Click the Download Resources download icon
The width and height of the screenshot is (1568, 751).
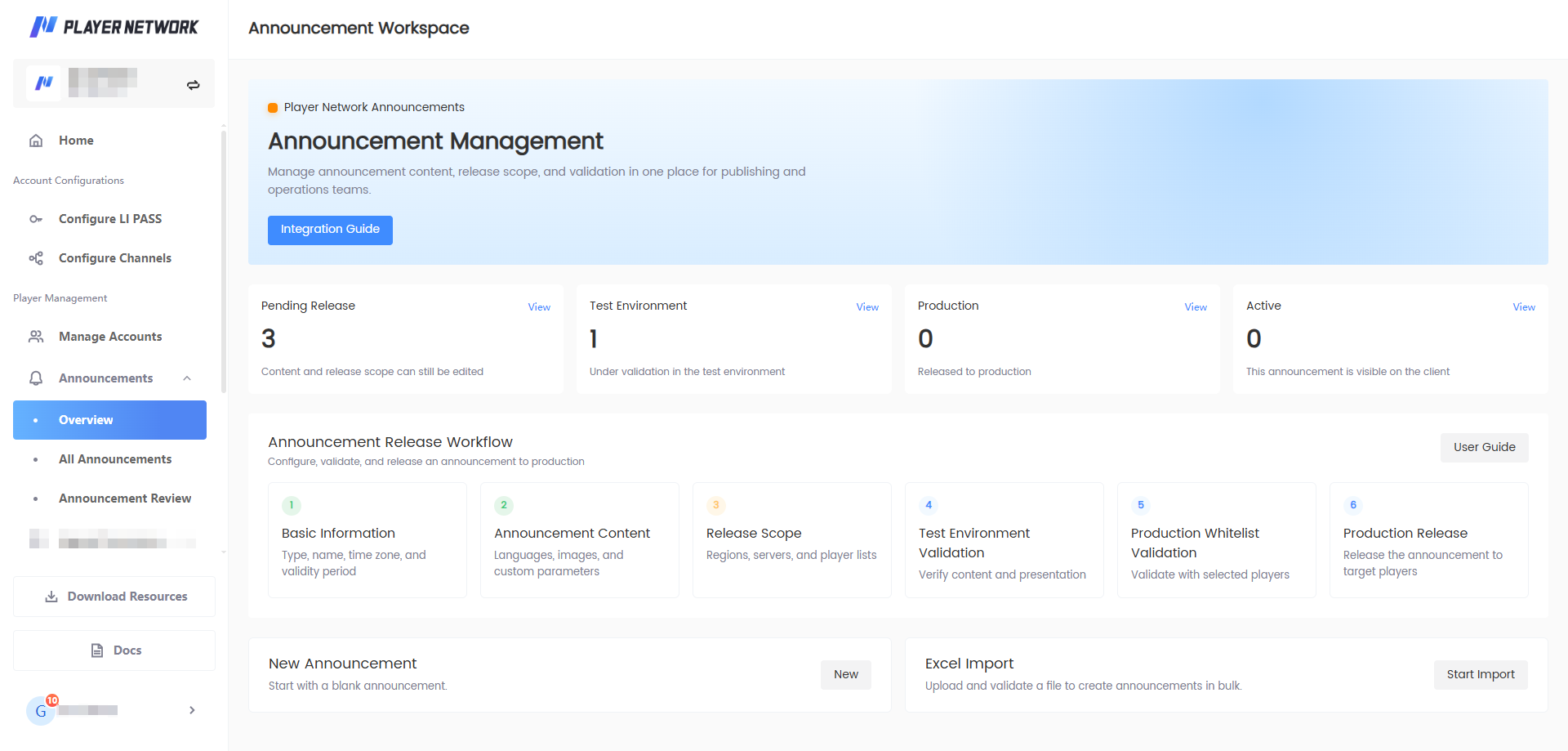tap(51, 597)
